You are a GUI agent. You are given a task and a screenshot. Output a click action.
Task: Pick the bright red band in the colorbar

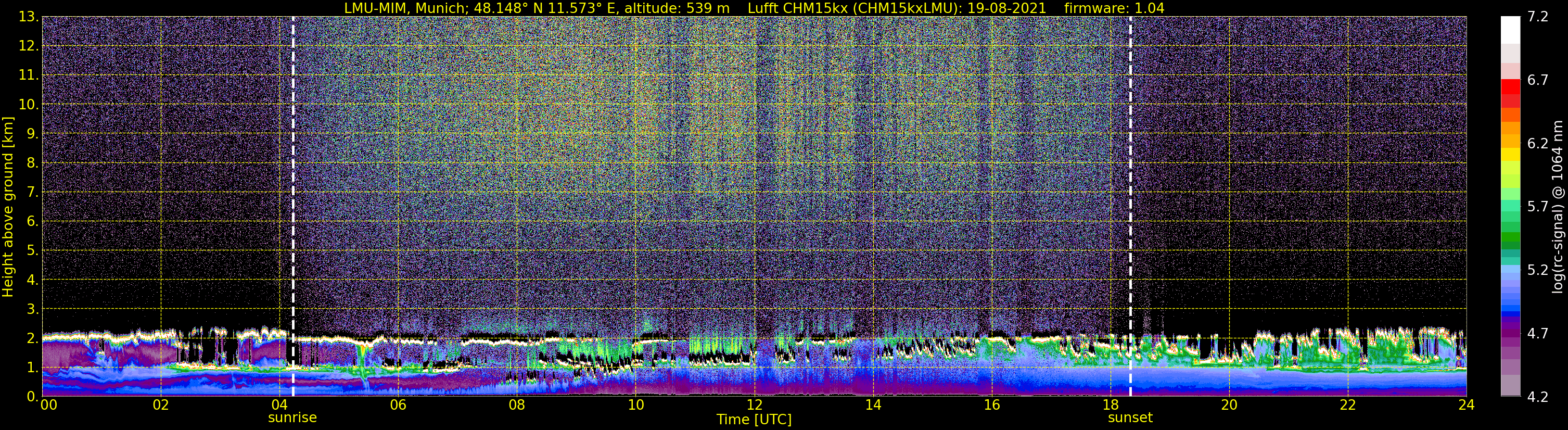pyautogui.click(x=1511, y=86)
